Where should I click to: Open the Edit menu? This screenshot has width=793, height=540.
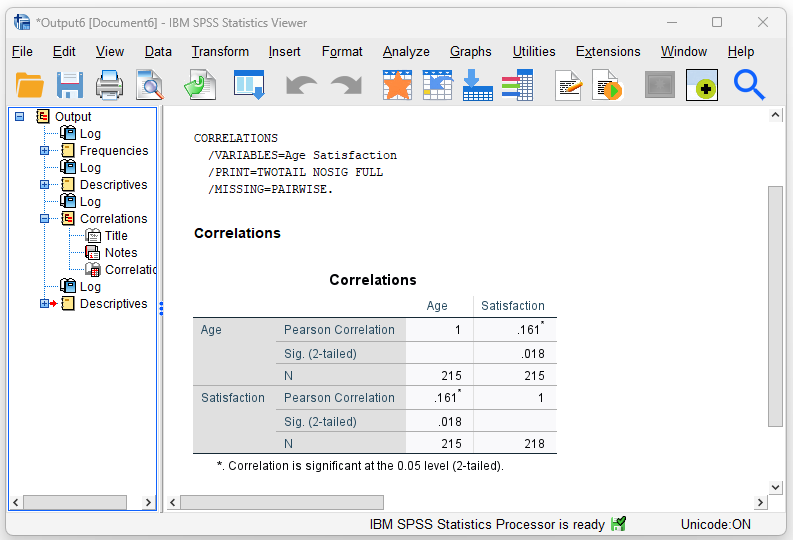[x=64, y=52]
